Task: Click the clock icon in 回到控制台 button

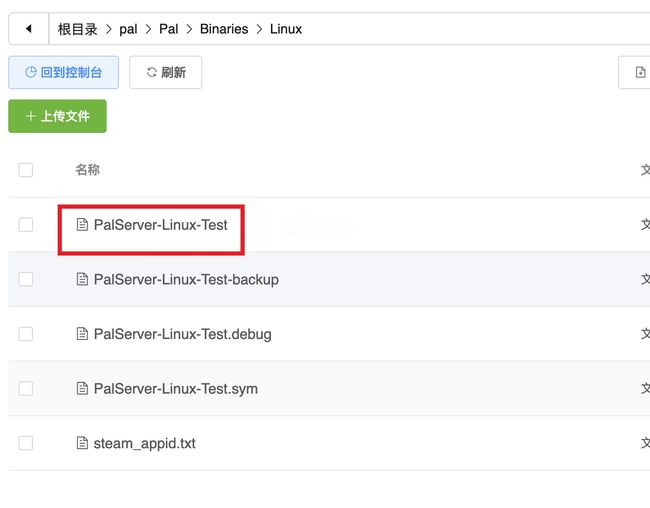Action: coord(31,73)
